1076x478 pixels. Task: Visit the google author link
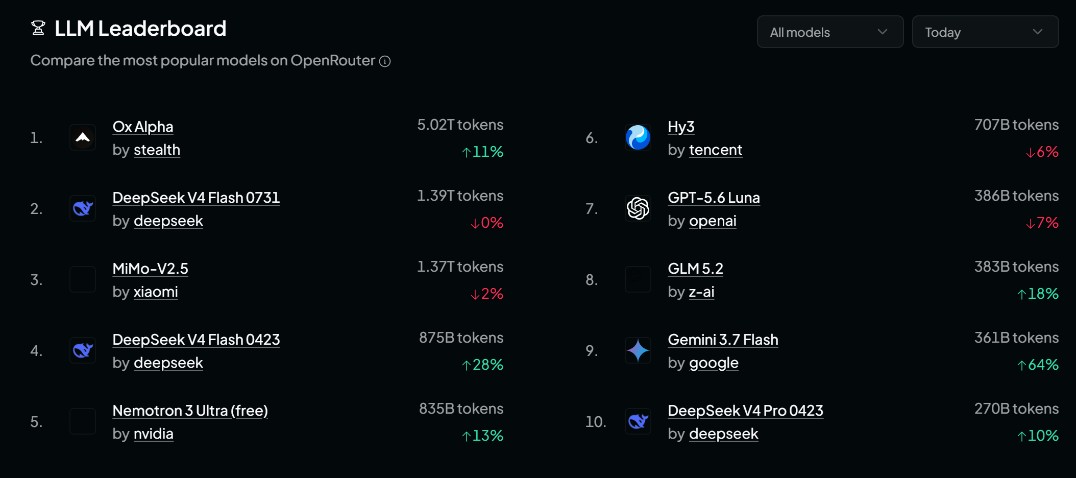(x=714, y=363)
